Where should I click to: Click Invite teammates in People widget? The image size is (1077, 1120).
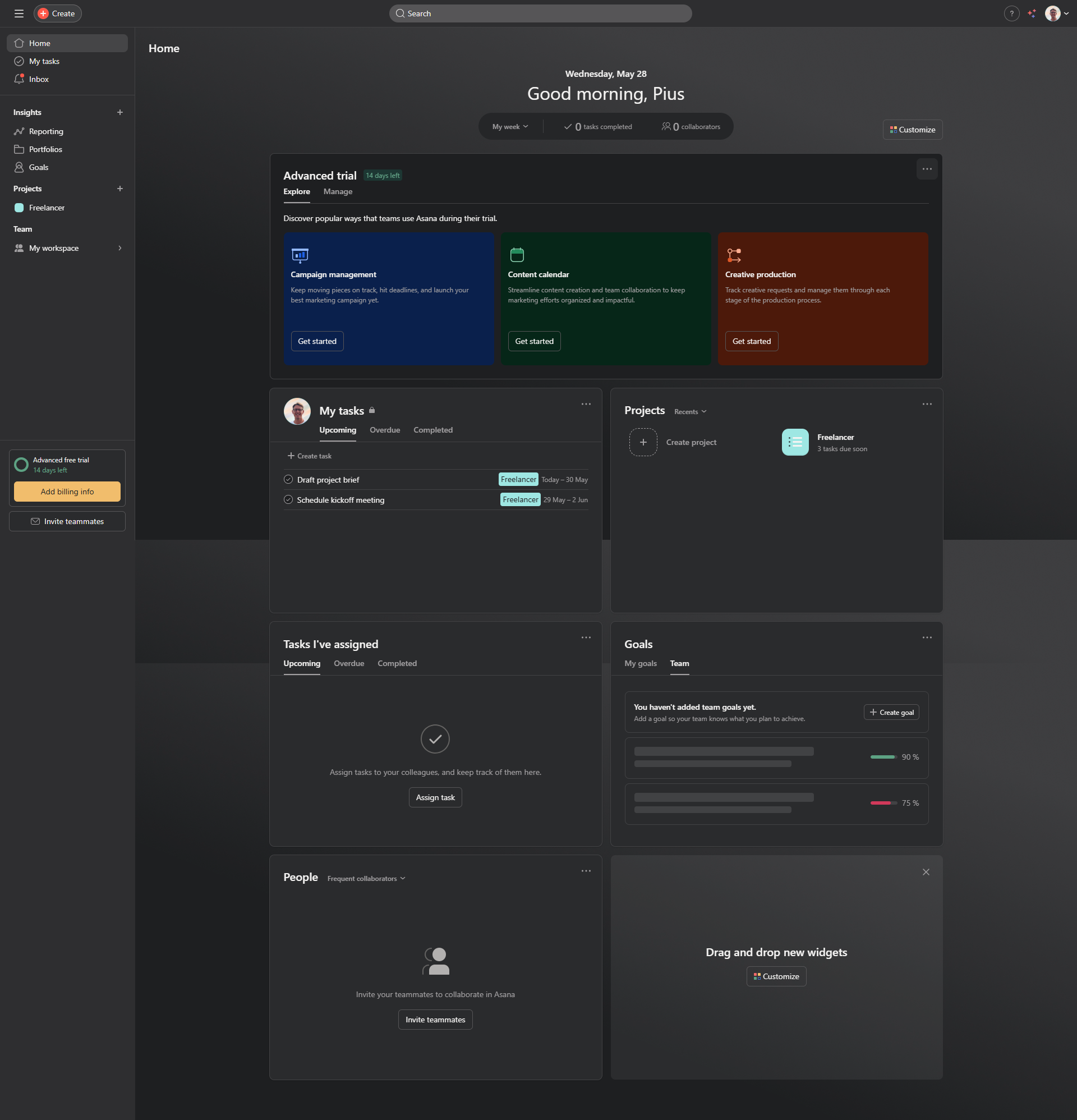[435, 1020]
